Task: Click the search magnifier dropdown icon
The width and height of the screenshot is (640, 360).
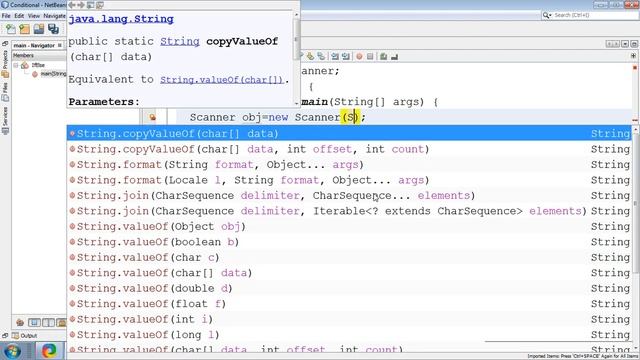Action: tap(547, 15)
